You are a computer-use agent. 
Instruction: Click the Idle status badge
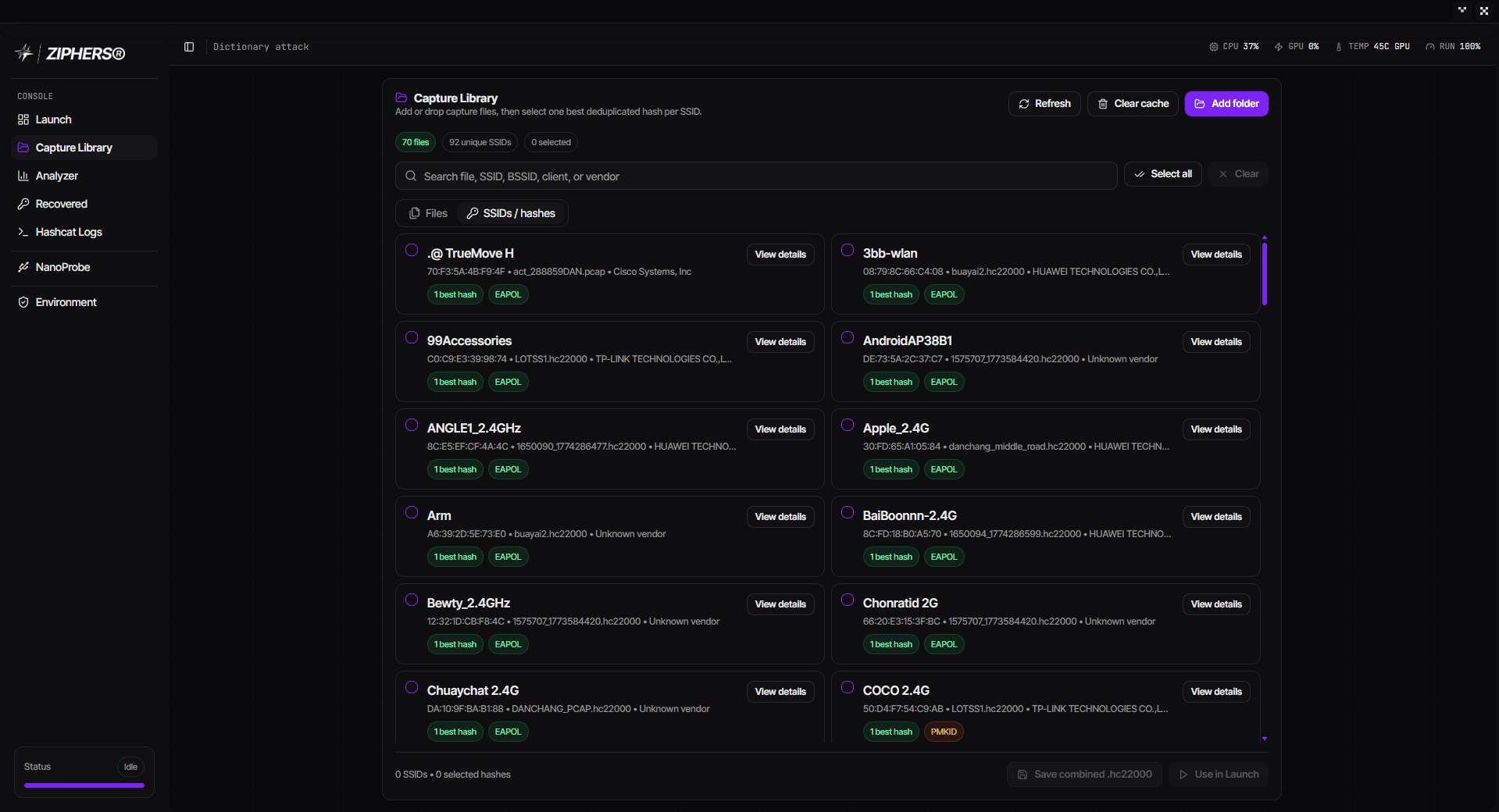pyautogui.click(x=130, y=767)
